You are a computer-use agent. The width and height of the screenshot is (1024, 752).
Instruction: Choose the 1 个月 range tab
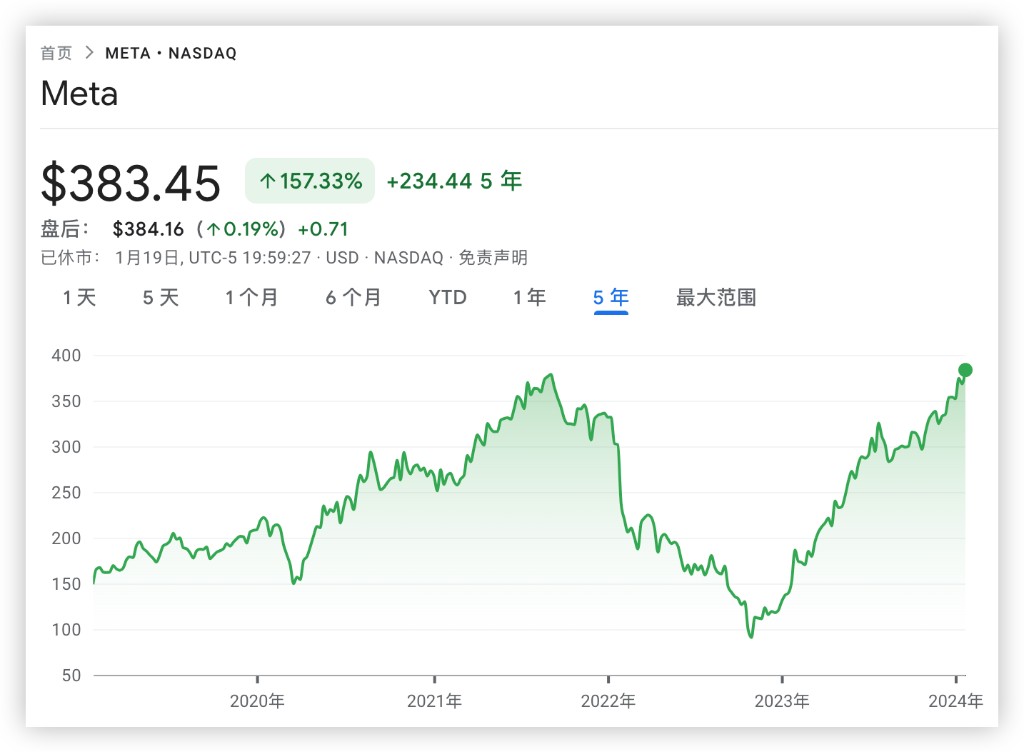(x=251, y=298)
